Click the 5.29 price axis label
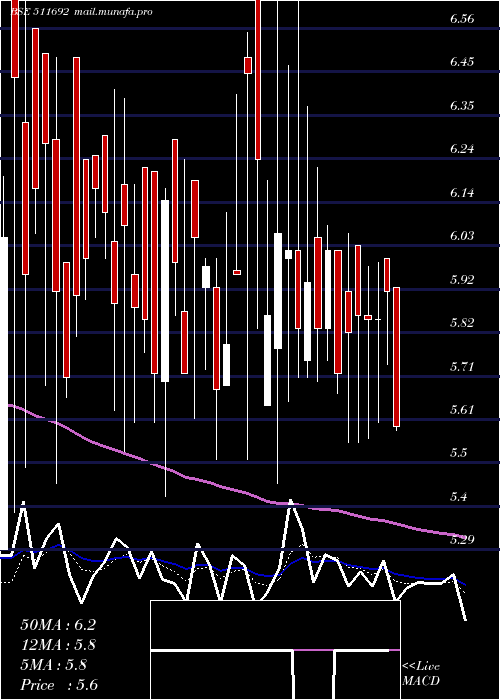500x700 pixels. (x=462, y=540)
